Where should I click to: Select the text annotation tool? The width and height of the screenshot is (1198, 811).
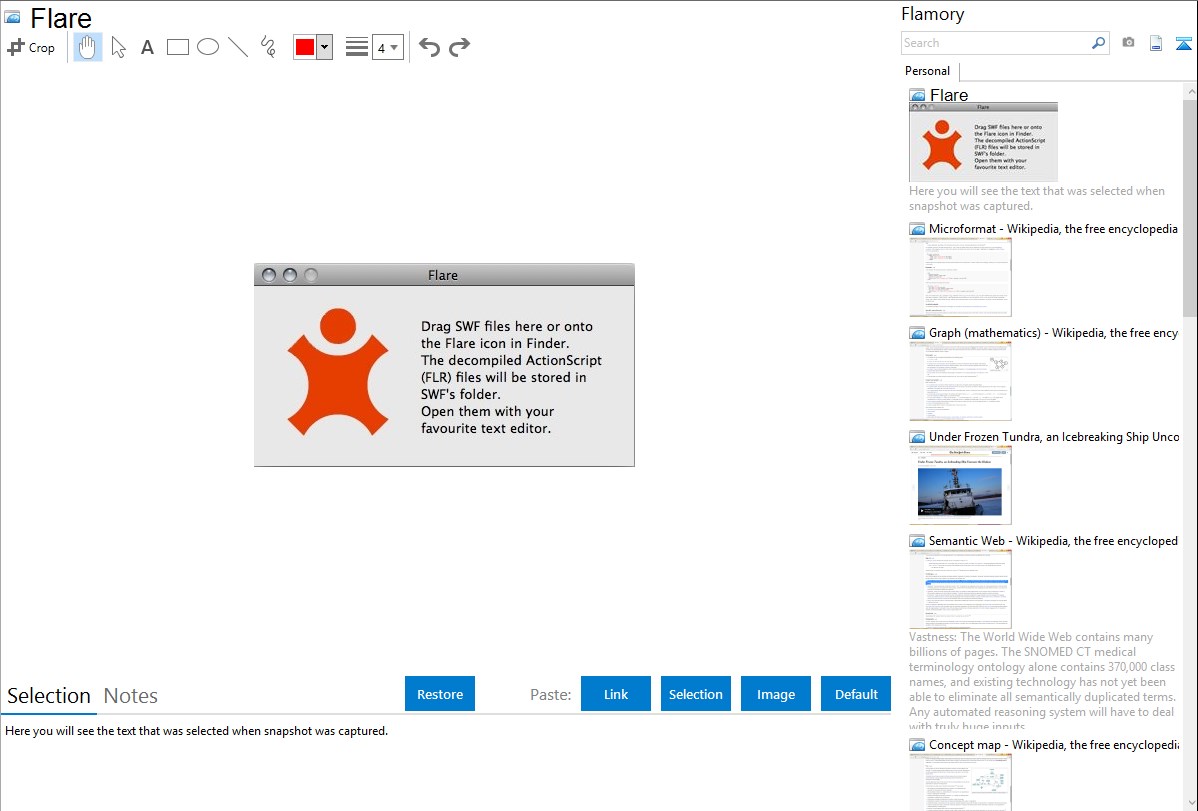point(147,47)
